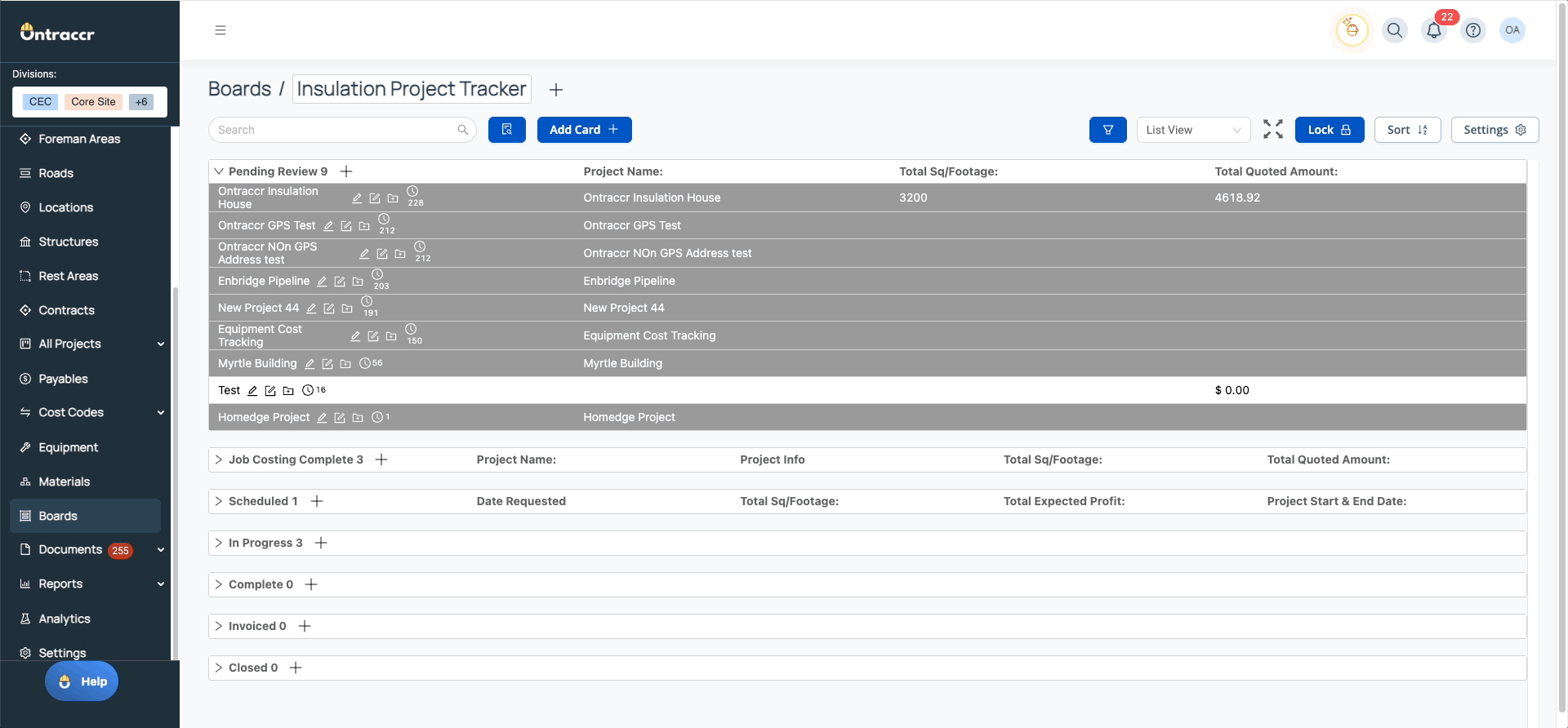
Task: Open the blue filter funnel button
Action: pyautogui.click(x=1108, y=130)
